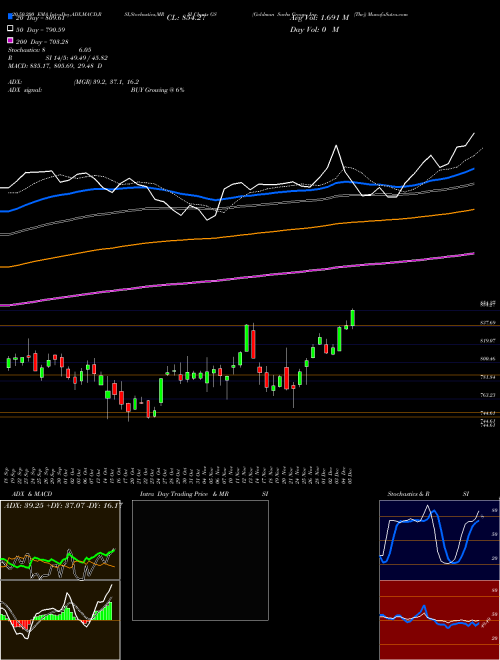Open the ADX indicator chart panel
The image size is (500, 660).
[60, 540]
